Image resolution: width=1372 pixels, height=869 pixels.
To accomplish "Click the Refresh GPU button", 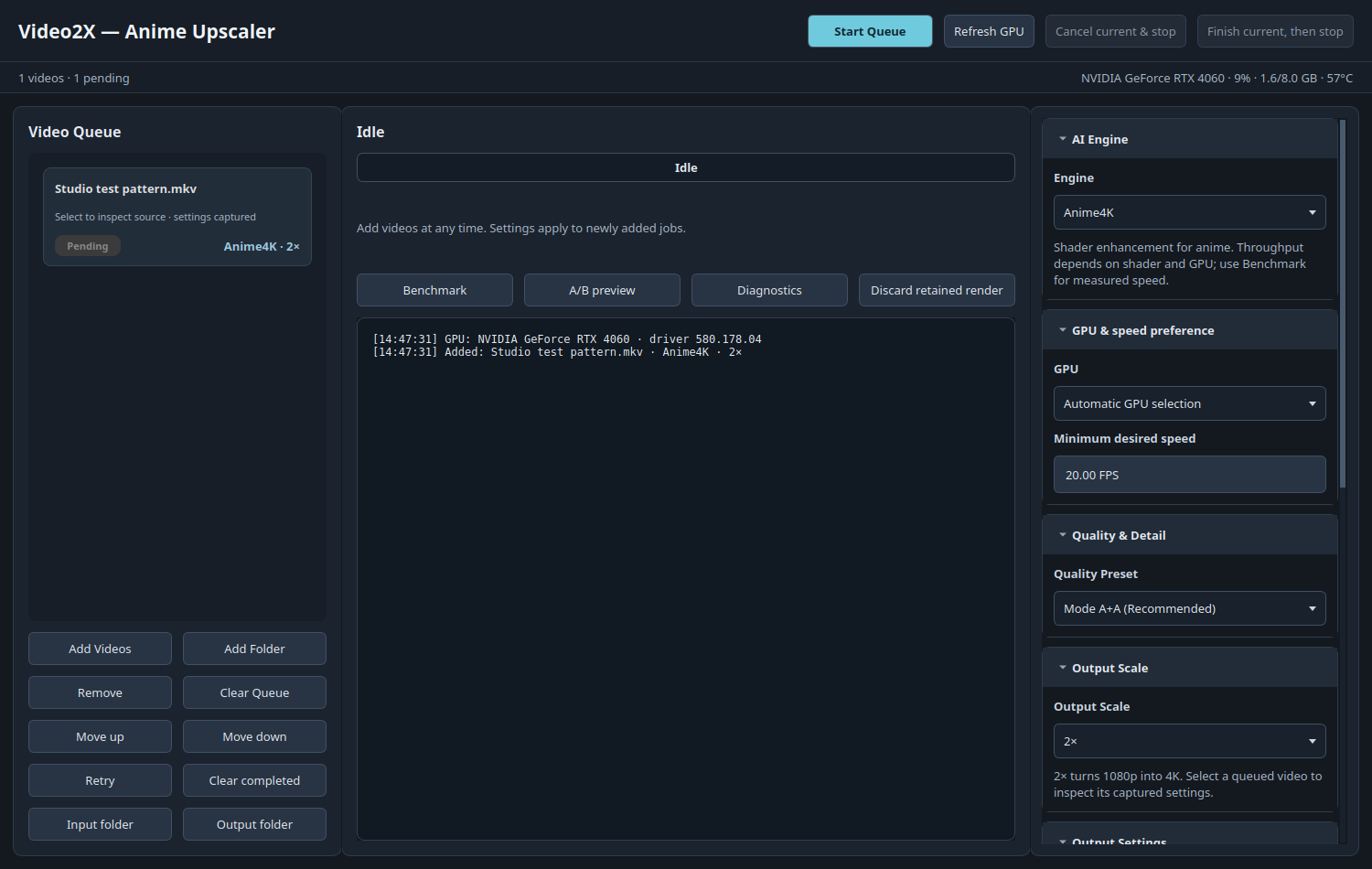I will [989, 31].
